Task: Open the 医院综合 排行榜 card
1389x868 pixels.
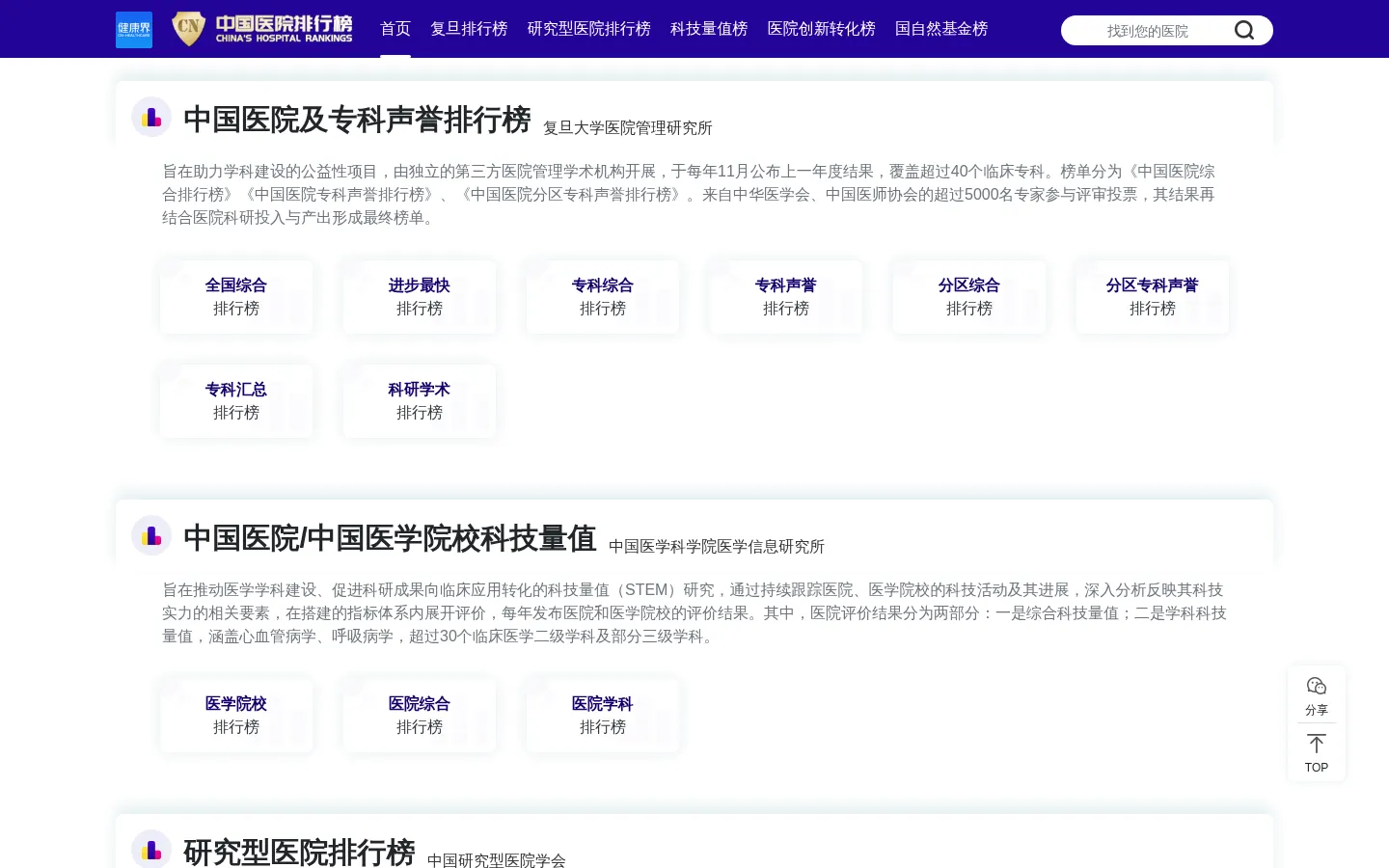Action: pos(420,716)
